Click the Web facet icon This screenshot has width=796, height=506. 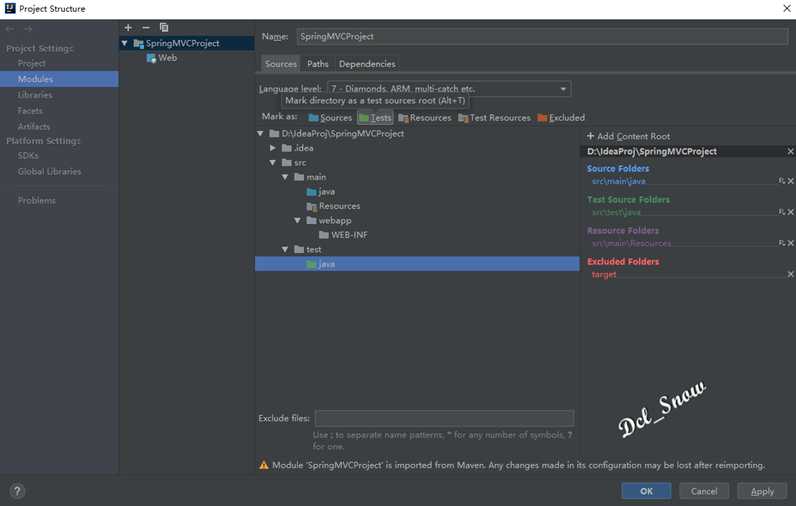tap(151, 58)
